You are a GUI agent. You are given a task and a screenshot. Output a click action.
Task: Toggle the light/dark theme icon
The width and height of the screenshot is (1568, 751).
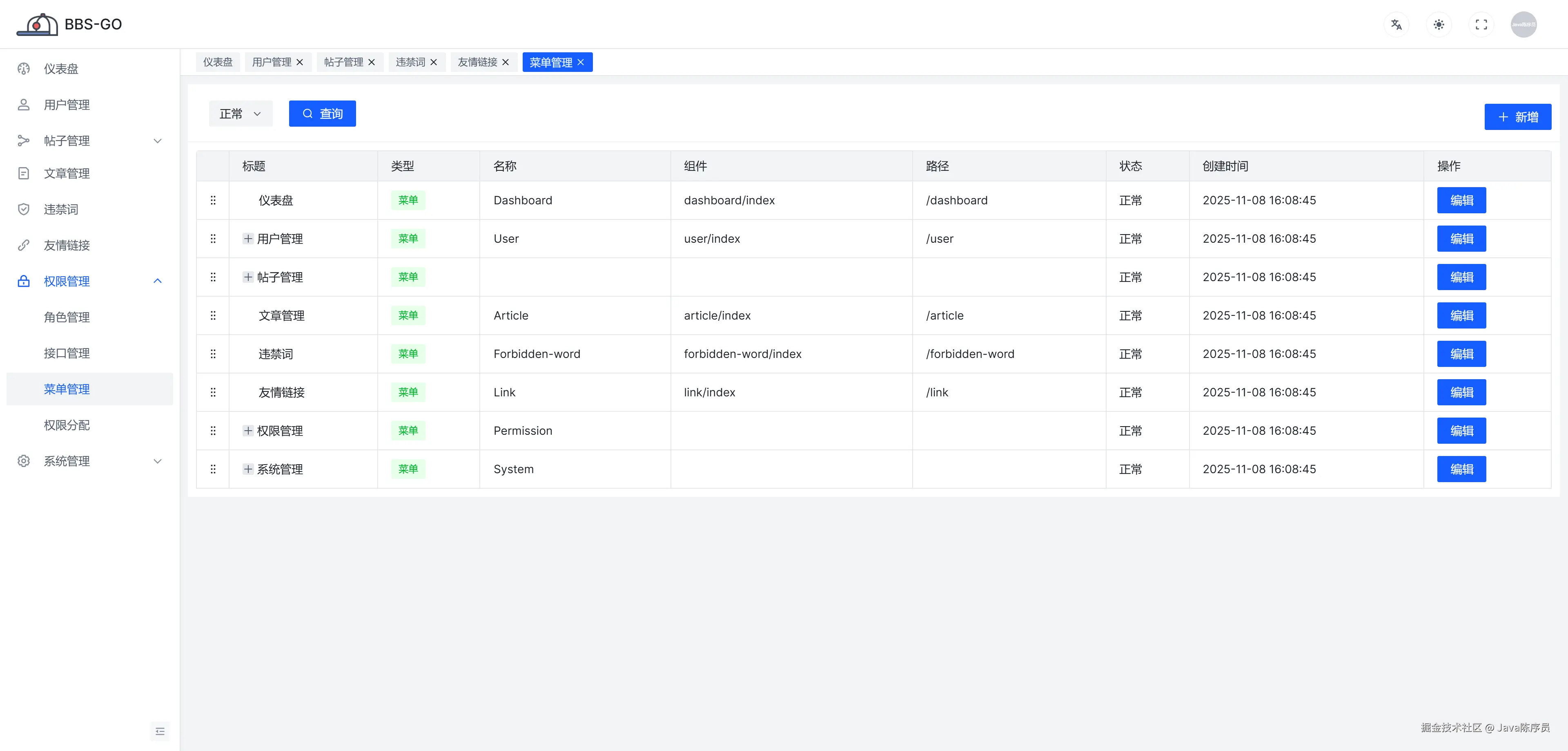tap(1438, 25)
